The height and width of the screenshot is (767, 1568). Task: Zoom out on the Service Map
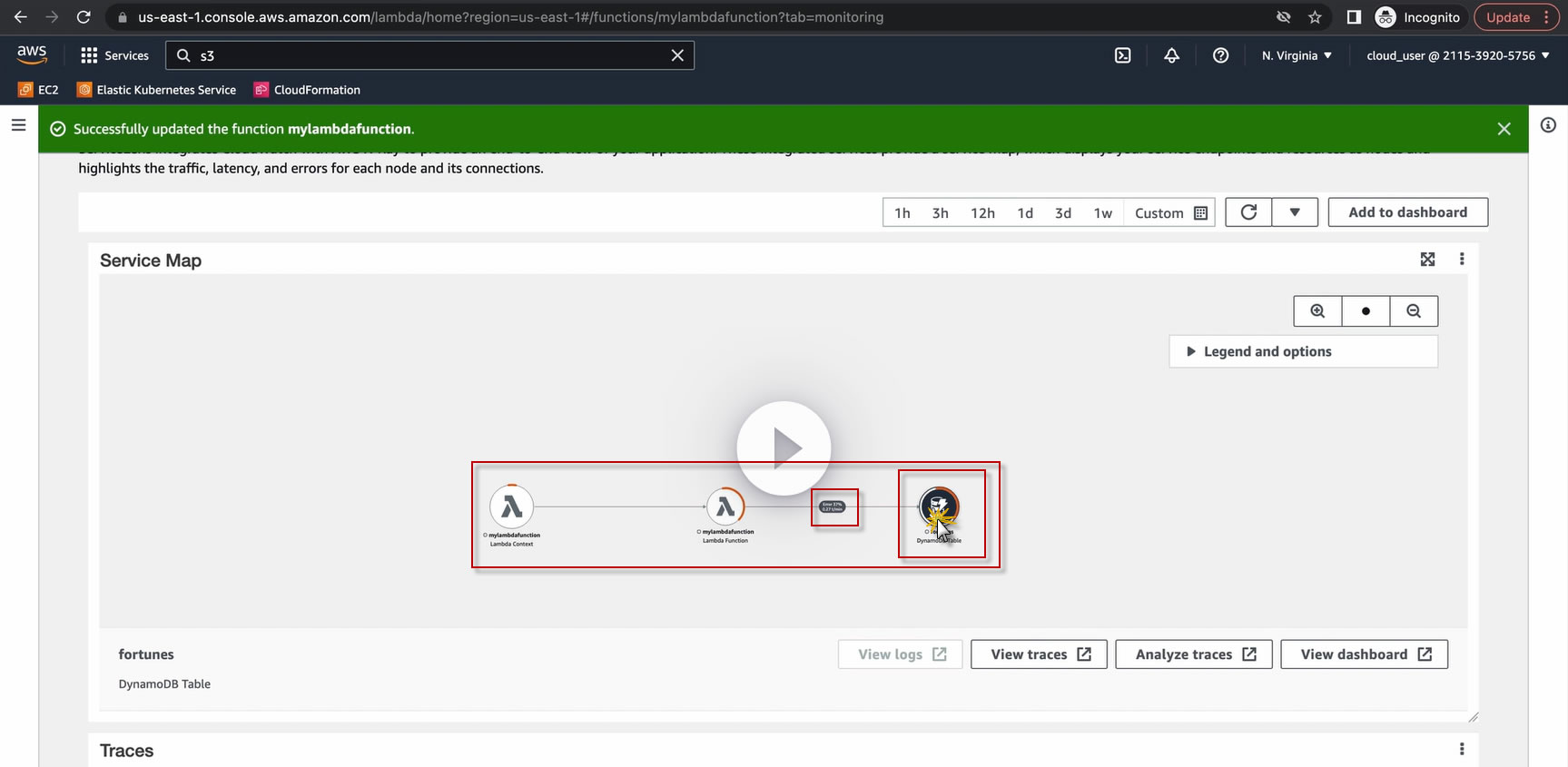point(1414,311)
